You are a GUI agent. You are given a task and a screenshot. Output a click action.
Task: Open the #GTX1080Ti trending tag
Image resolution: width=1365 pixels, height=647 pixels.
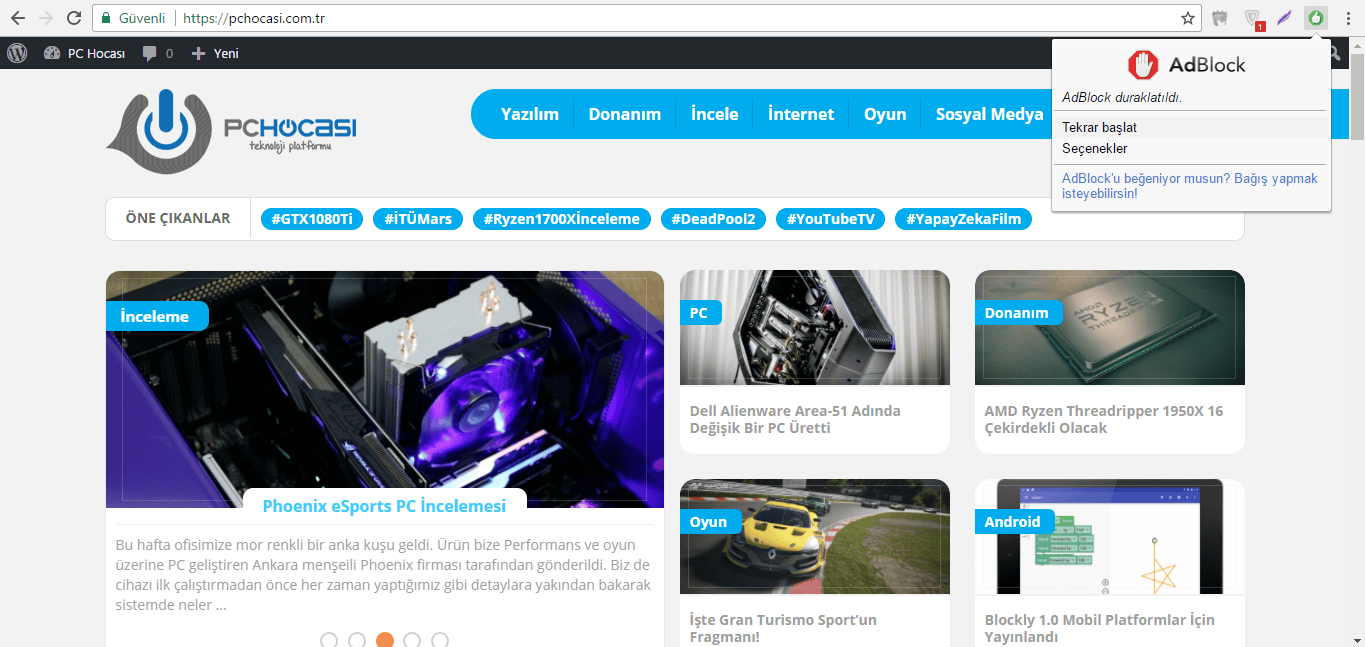point(312,219)
